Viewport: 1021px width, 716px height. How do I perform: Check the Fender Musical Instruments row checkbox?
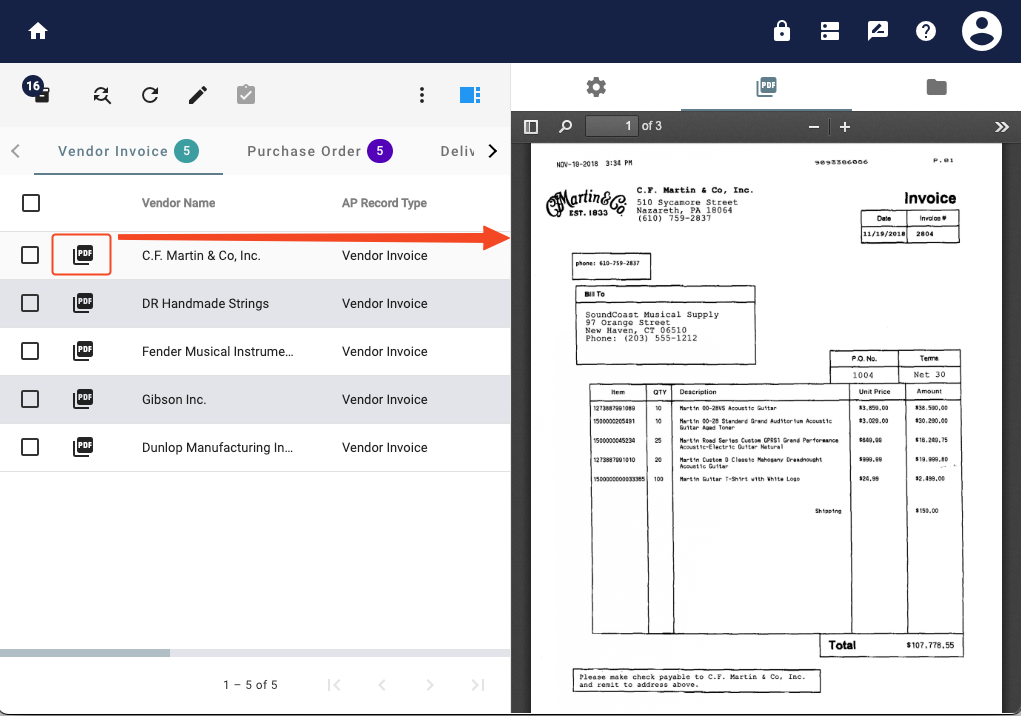coord(30,351)
